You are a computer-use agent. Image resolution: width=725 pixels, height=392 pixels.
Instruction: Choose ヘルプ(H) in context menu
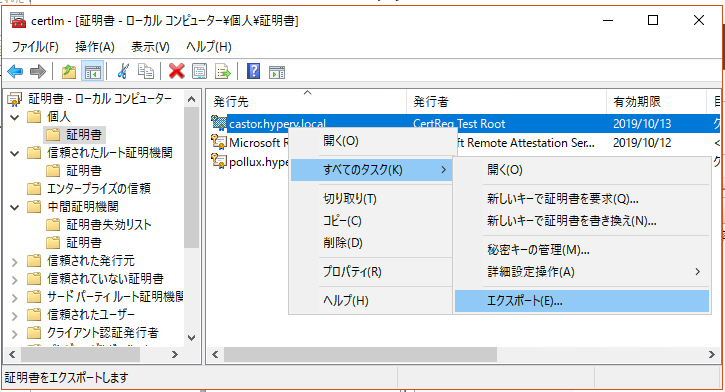(371, 300)
